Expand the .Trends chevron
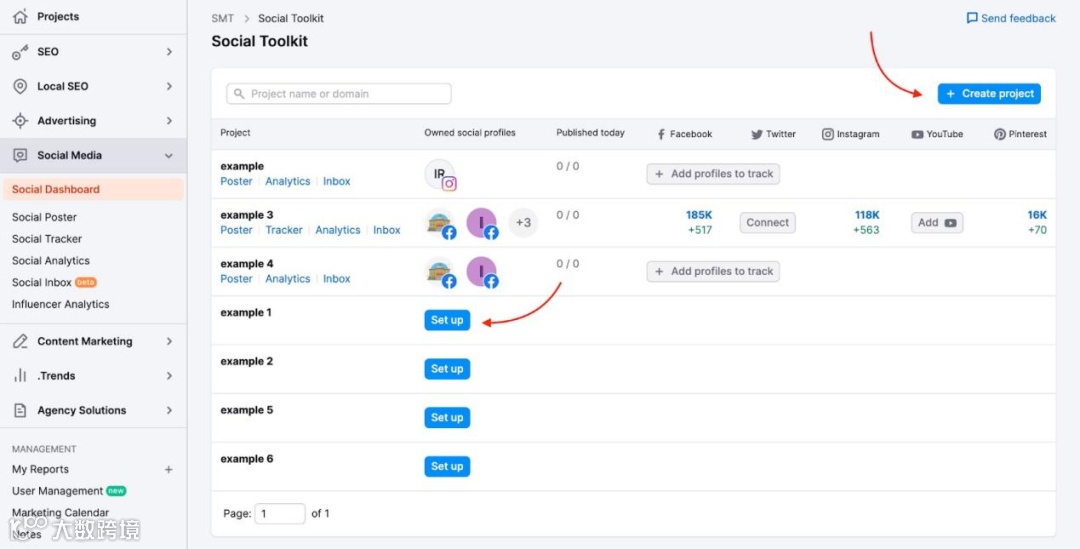This screenshot has height=549, width=1080. tap(169, 376)
